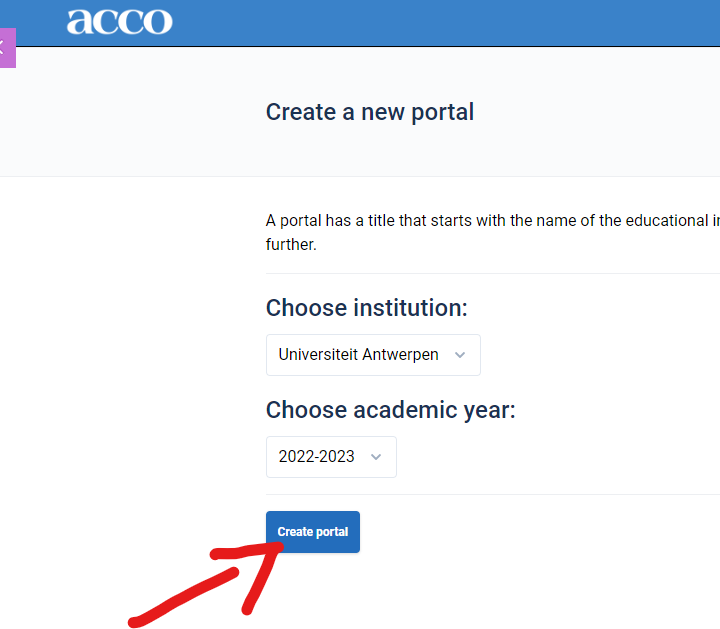
Task: Click the divider line above Create portal
Action: point(493,494)
